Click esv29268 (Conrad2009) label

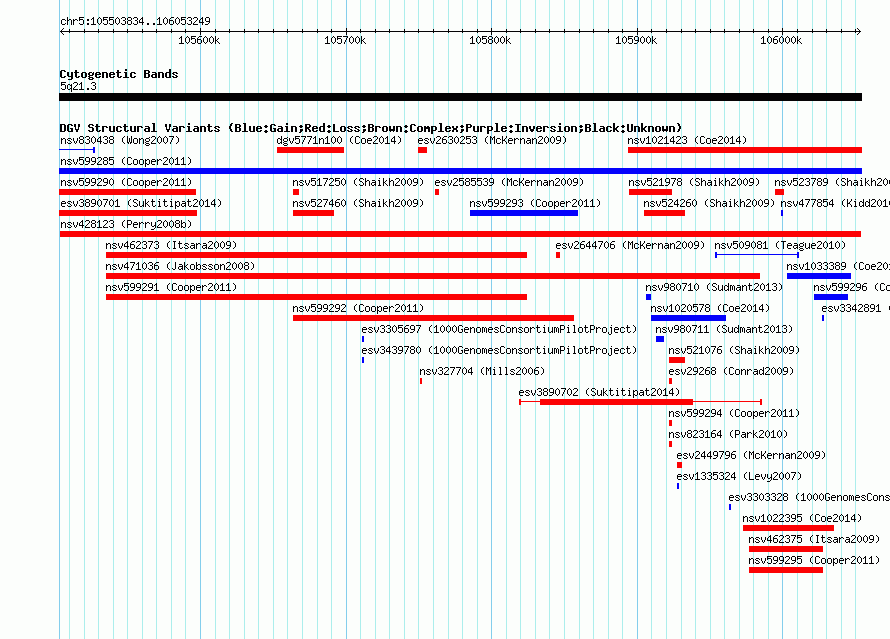(x=731, y=371)
